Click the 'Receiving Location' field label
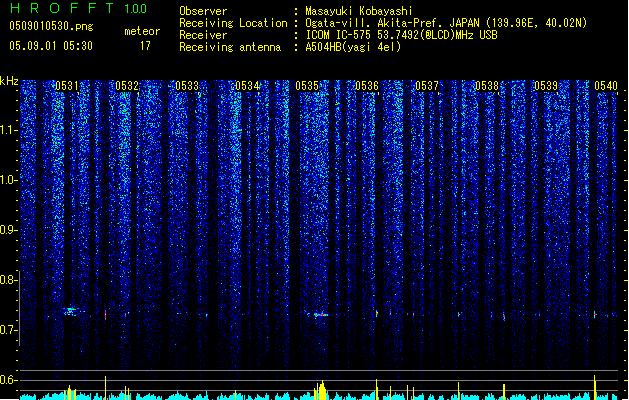This screenshot has width=629, height=400. (233, 23)
